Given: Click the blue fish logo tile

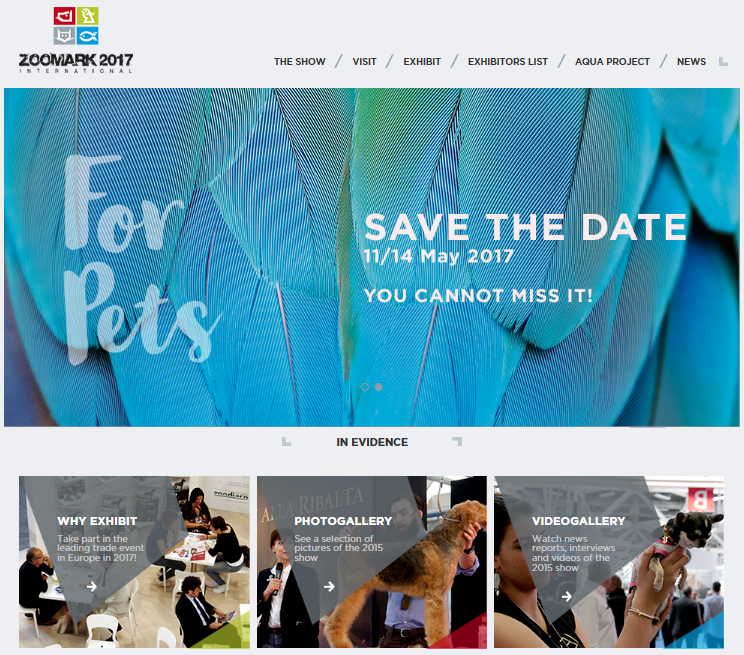Looking at the screenshot, I should [x=88, y=36].
